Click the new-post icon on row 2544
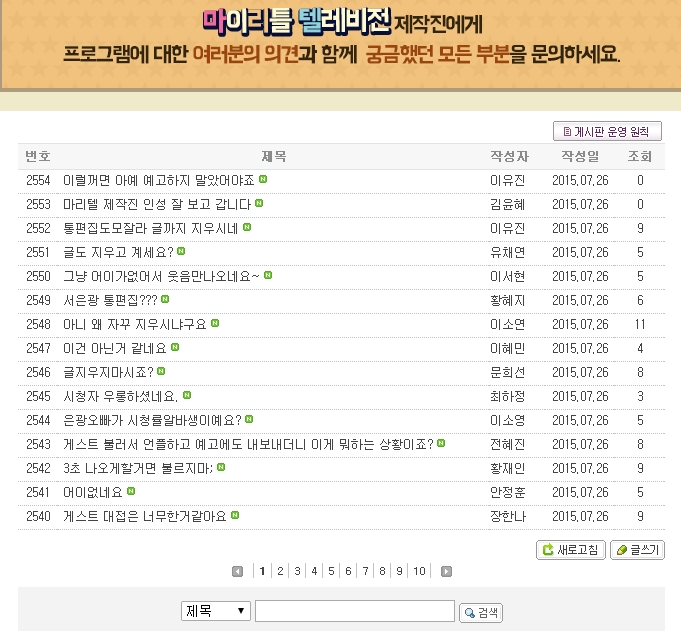Image resolution: width=681 pixels, height=639 pixels. pos(249,419)
